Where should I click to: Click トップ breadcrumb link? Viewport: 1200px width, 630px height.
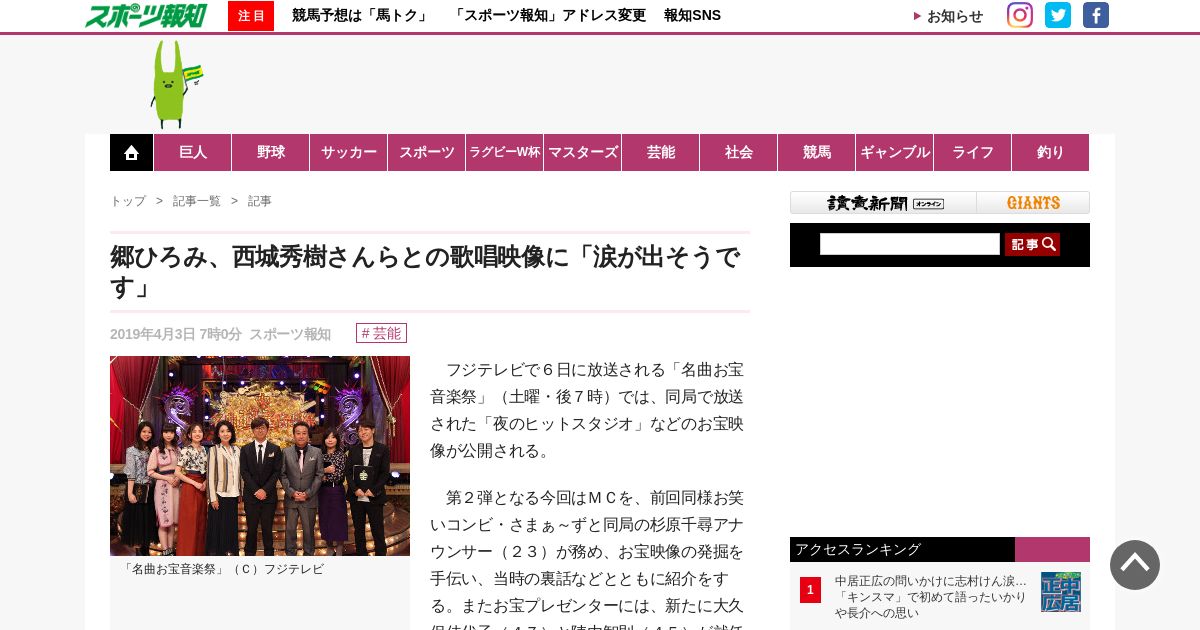click(128, 201)
